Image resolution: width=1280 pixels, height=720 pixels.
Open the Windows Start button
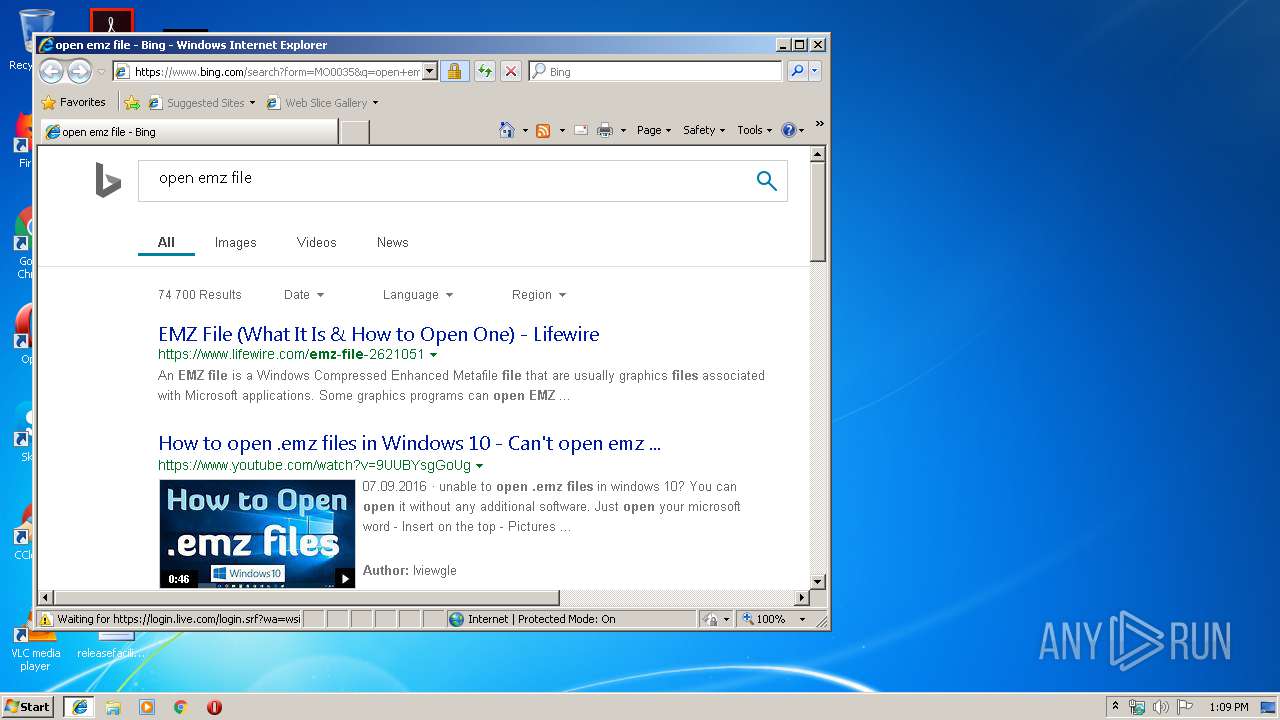pyautogui.click(x=27, y=706)
